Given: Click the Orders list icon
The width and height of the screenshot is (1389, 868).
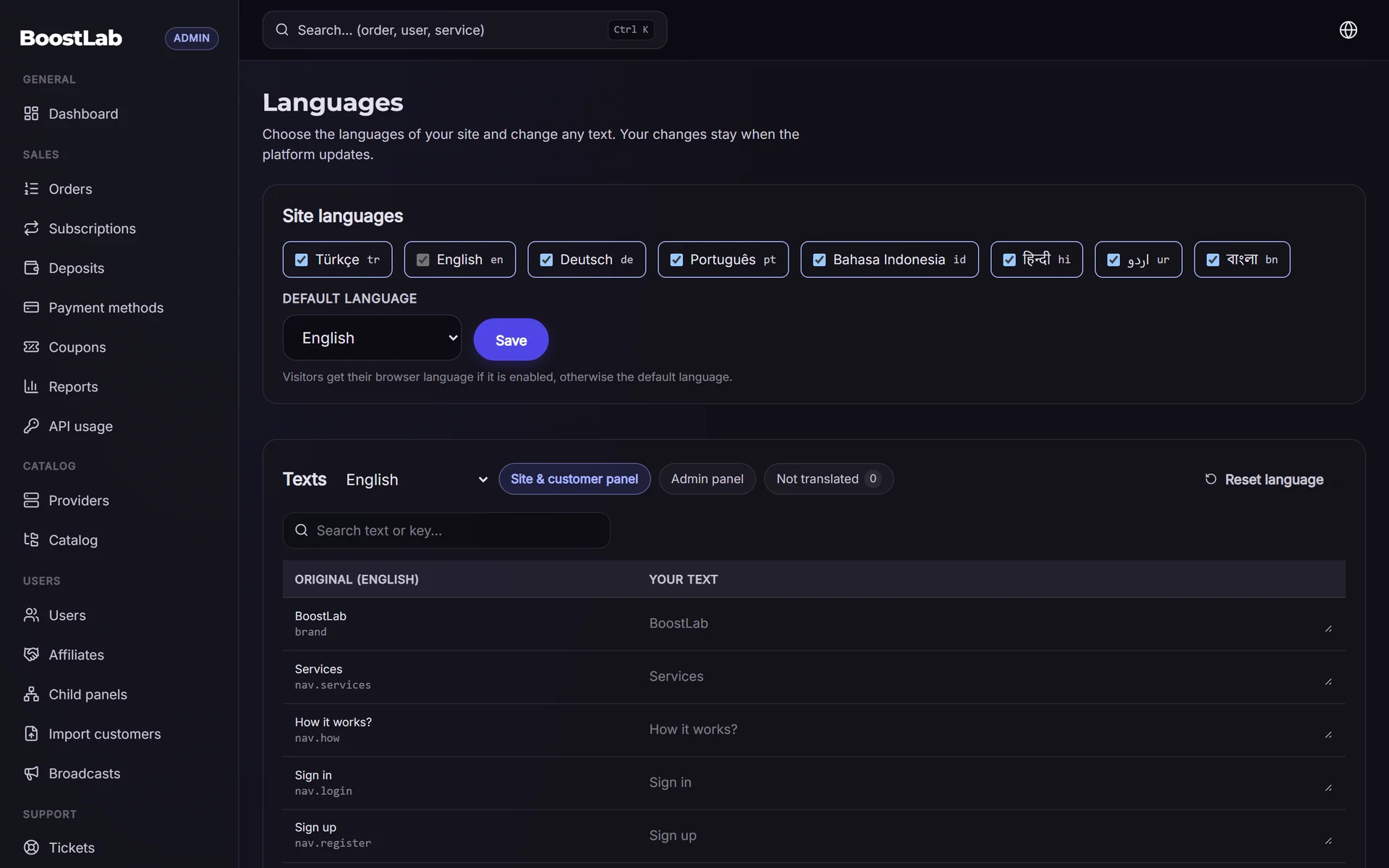Looking at the screenshot, I should [x=31, y=189].
